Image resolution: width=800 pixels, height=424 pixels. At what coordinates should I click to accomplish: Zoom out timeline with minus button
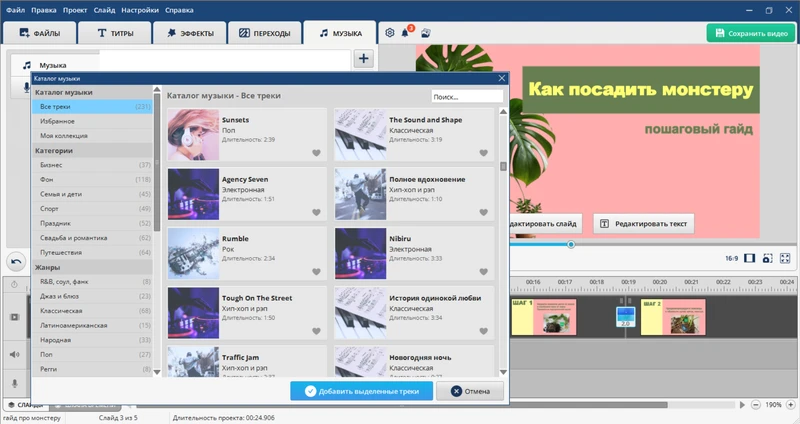[756, 405]
